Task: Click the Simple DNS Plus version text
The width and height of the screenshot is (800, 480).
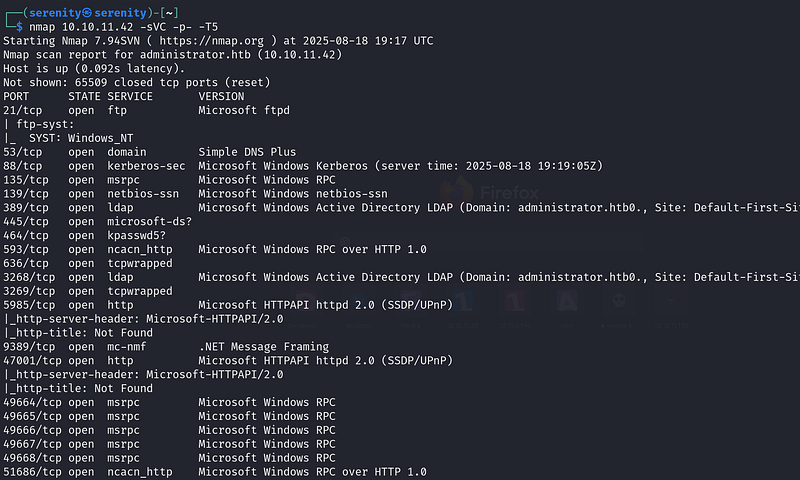Action: (247, 152)
